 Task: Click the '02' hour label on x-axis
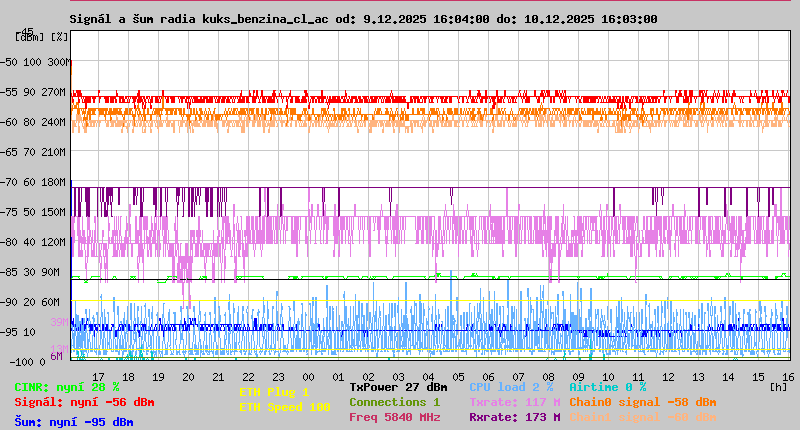[x=368, y=377]
